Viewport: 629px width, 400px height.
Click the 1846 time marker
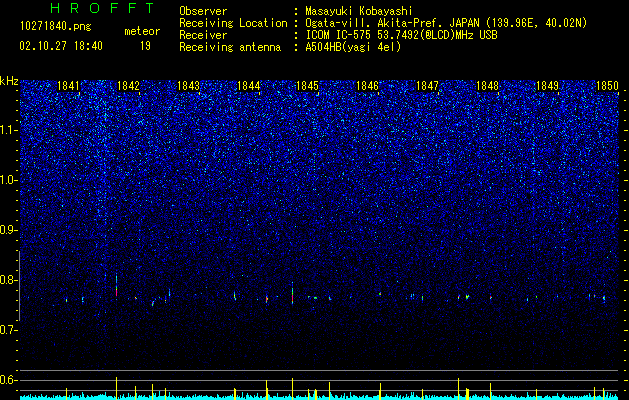(x=367, y=86)
